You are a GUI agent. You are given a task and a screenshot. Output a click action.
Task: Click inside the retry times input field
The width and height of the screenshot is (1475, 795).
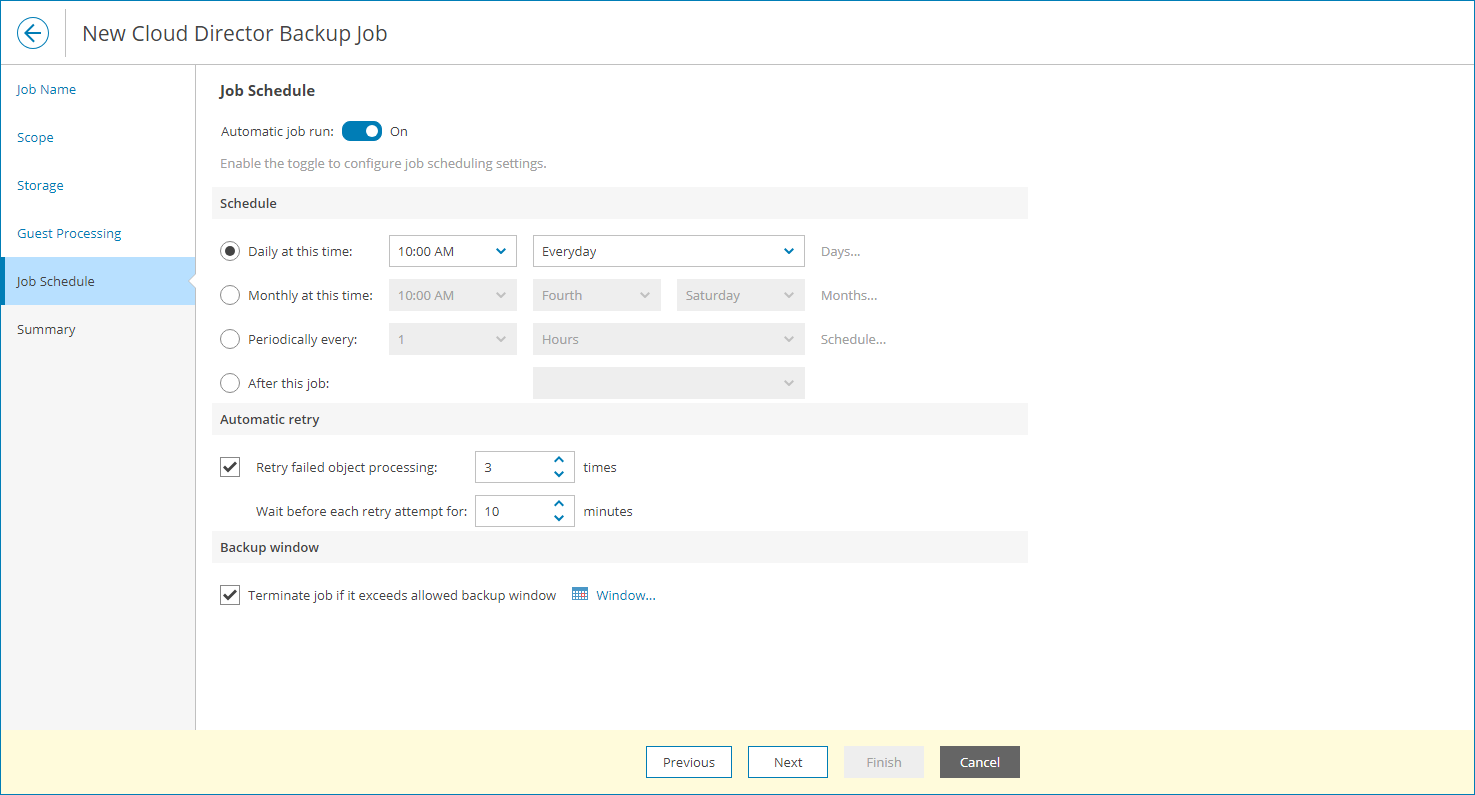point(510,466)
